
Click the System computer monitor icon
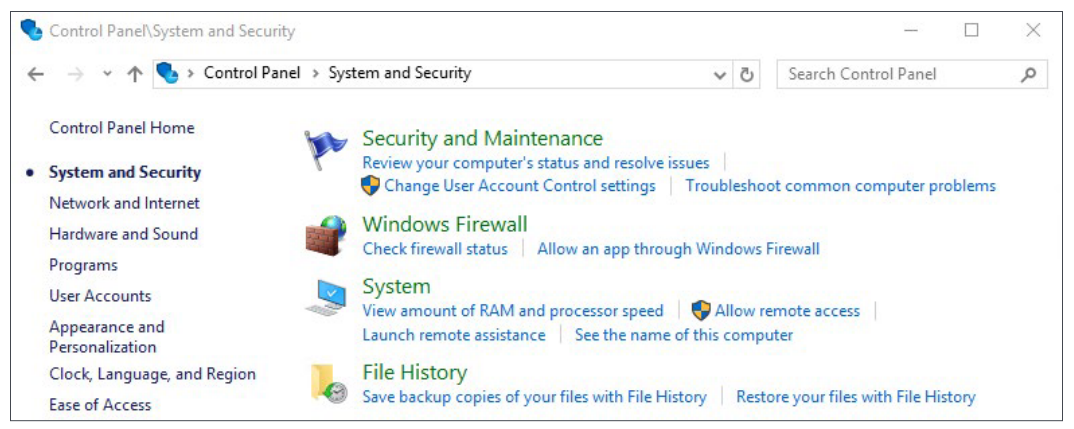(x=326, y=298)
